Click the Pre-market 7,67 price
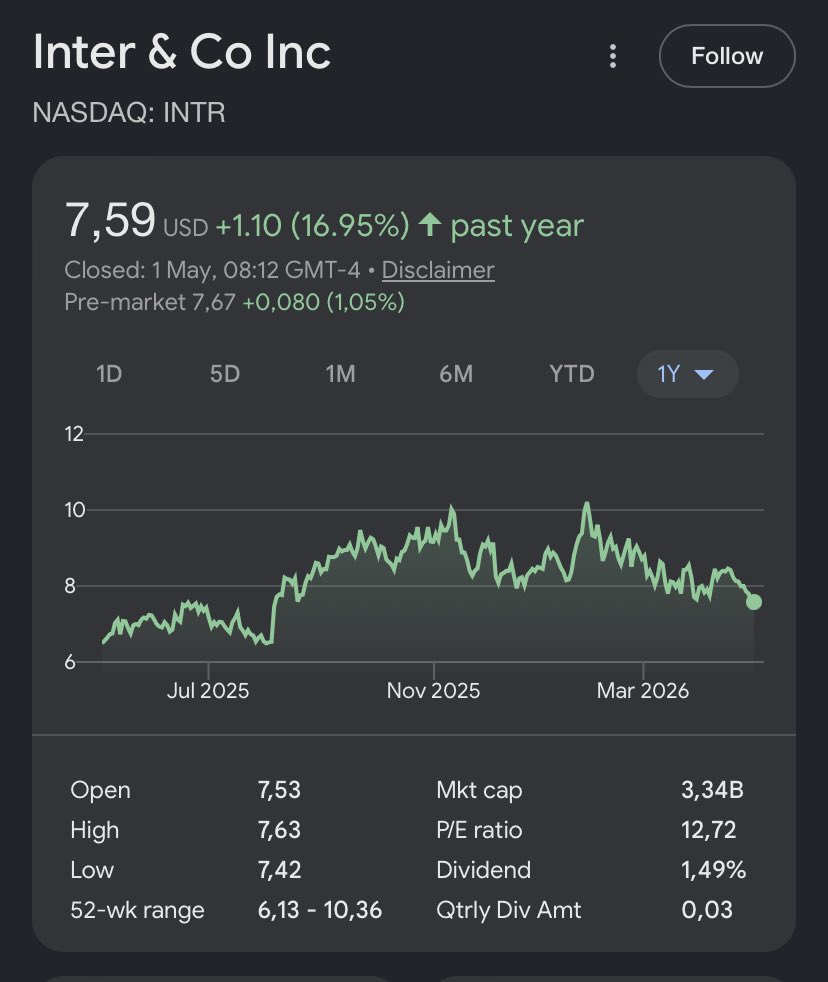Image resolution: width=828 pixels, height=982 pixels. click(150, 302)
